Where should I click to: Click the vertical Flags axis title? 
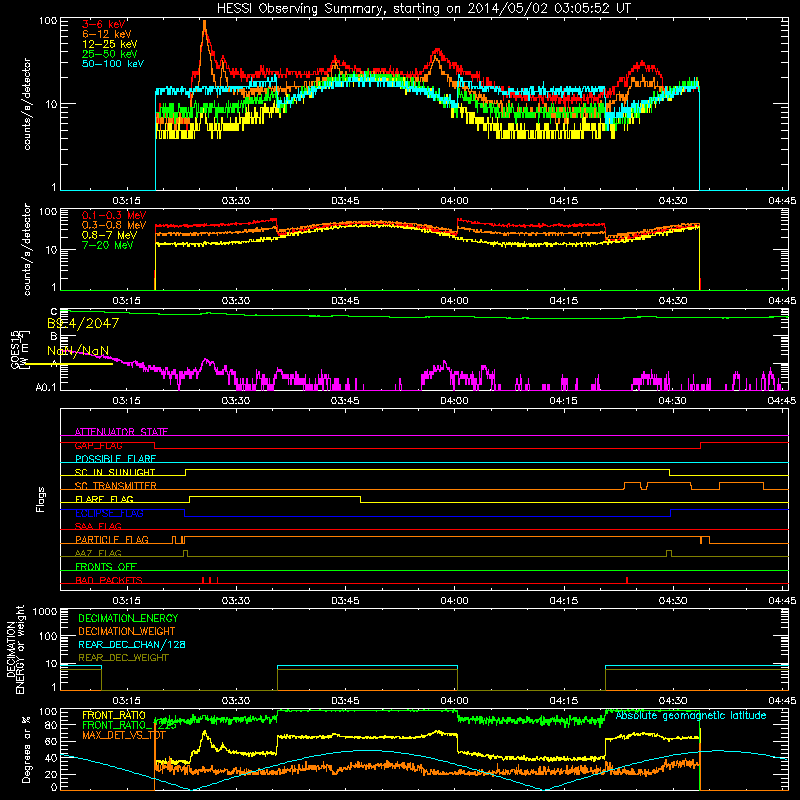coord(40,499)
